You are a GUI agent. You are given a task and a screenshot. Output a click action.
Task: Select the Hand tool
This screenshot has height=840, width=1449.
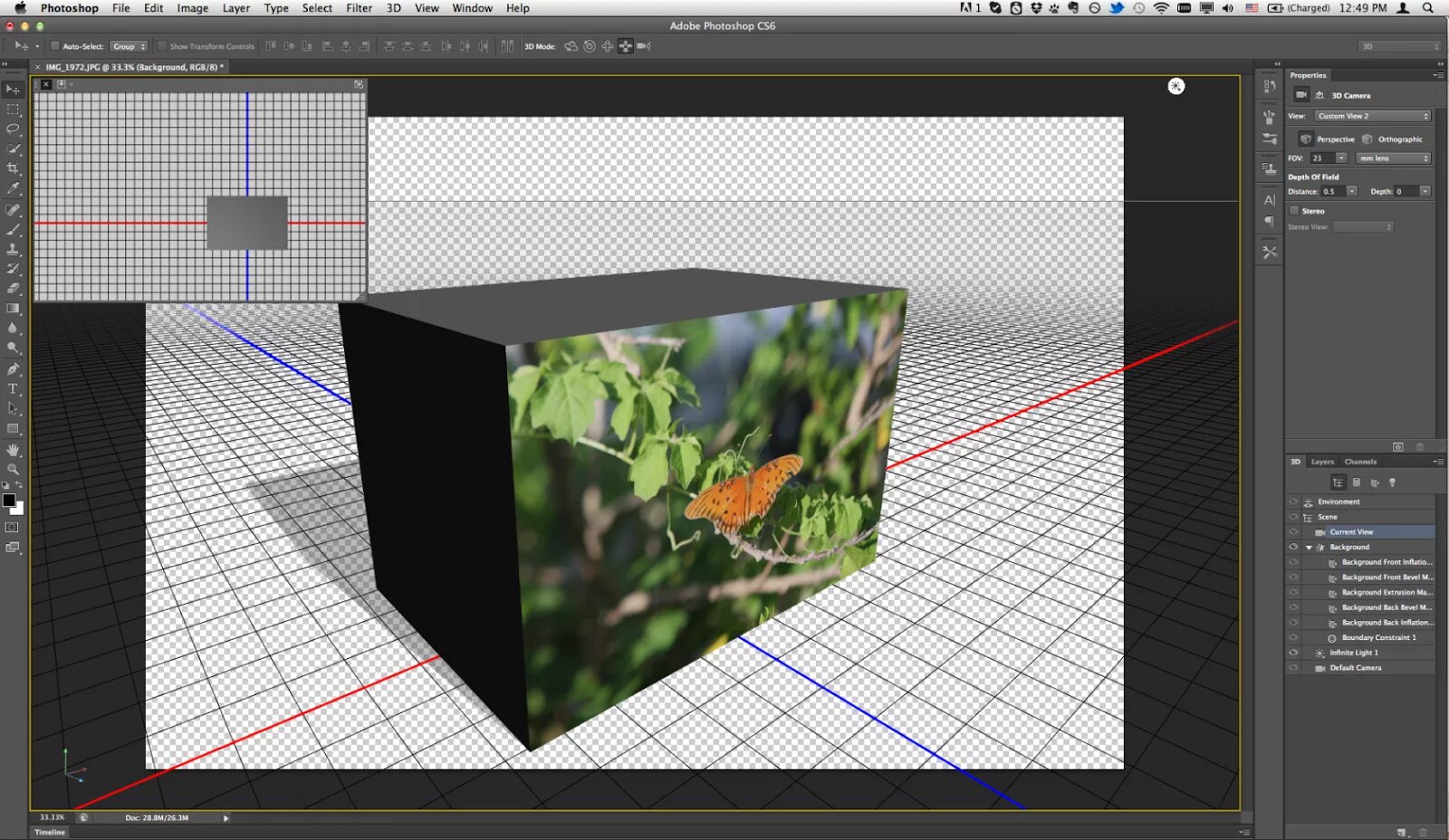click(13, 449)
